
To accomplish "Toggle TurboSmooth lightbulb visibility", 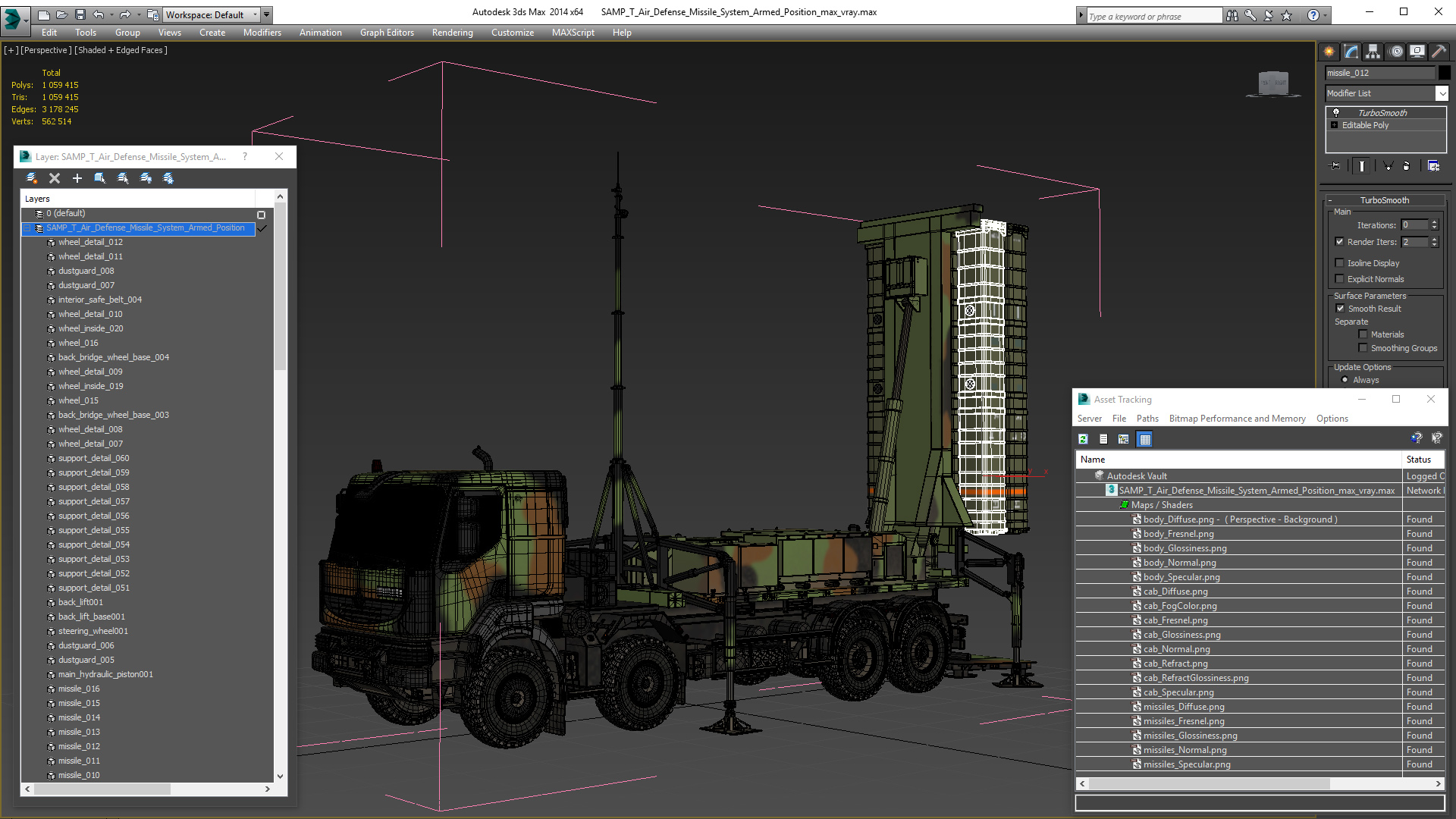I will tap(1336, 112).
